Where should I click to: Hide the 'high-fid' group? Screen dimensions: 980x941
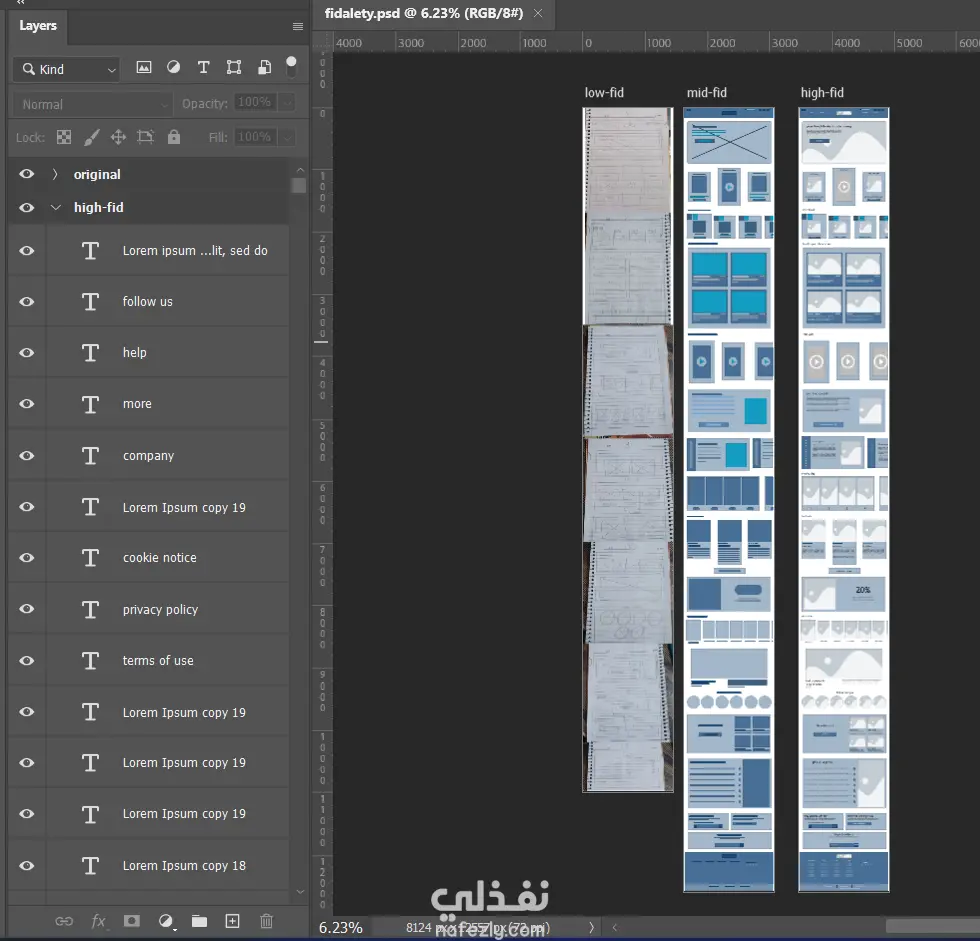[x=26, y=207]
